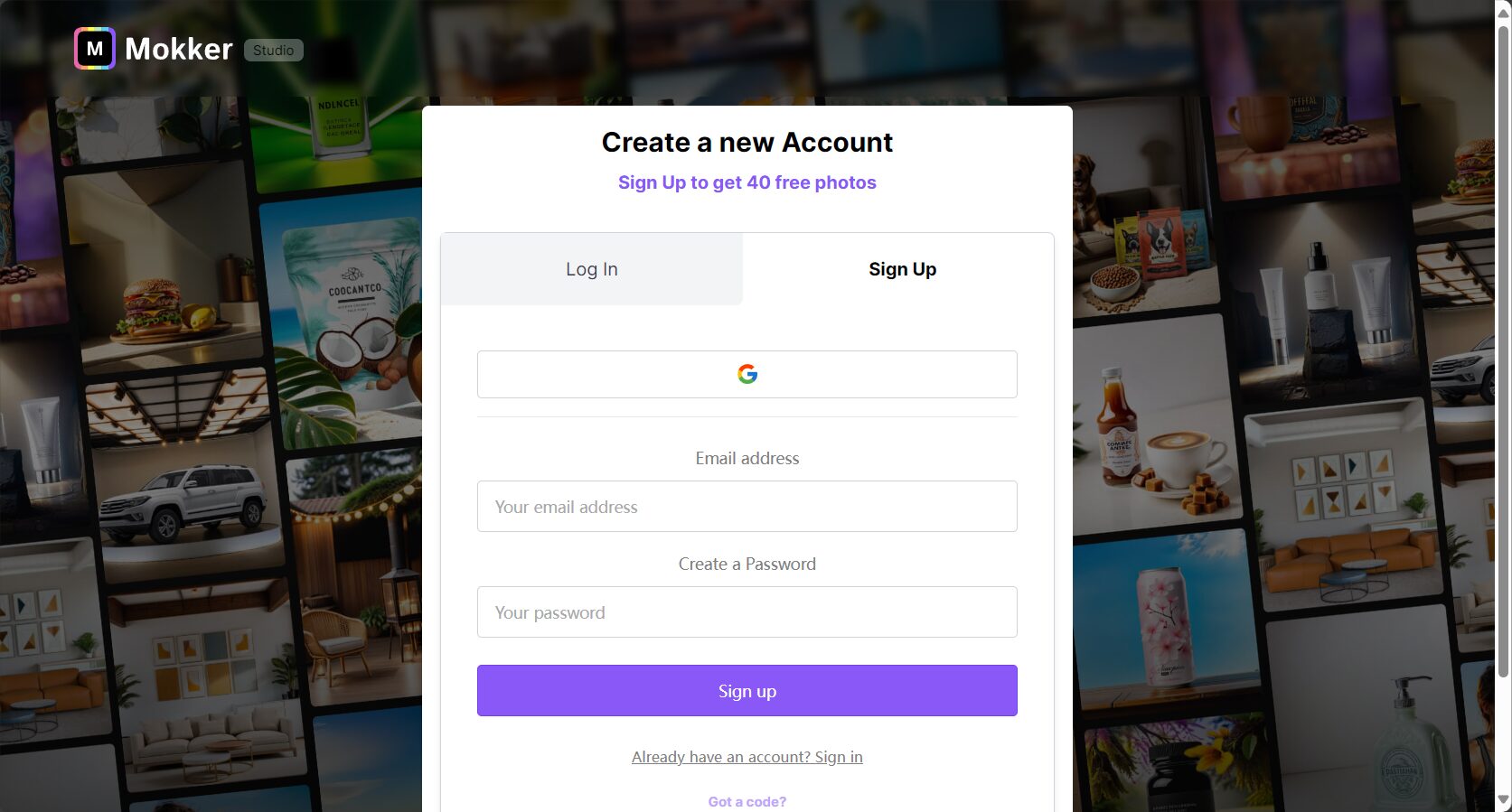Image resolution: width=1512 pixels, height=812 pixels.
Task: Select the Sign Up tab
Action: (902, 269)
